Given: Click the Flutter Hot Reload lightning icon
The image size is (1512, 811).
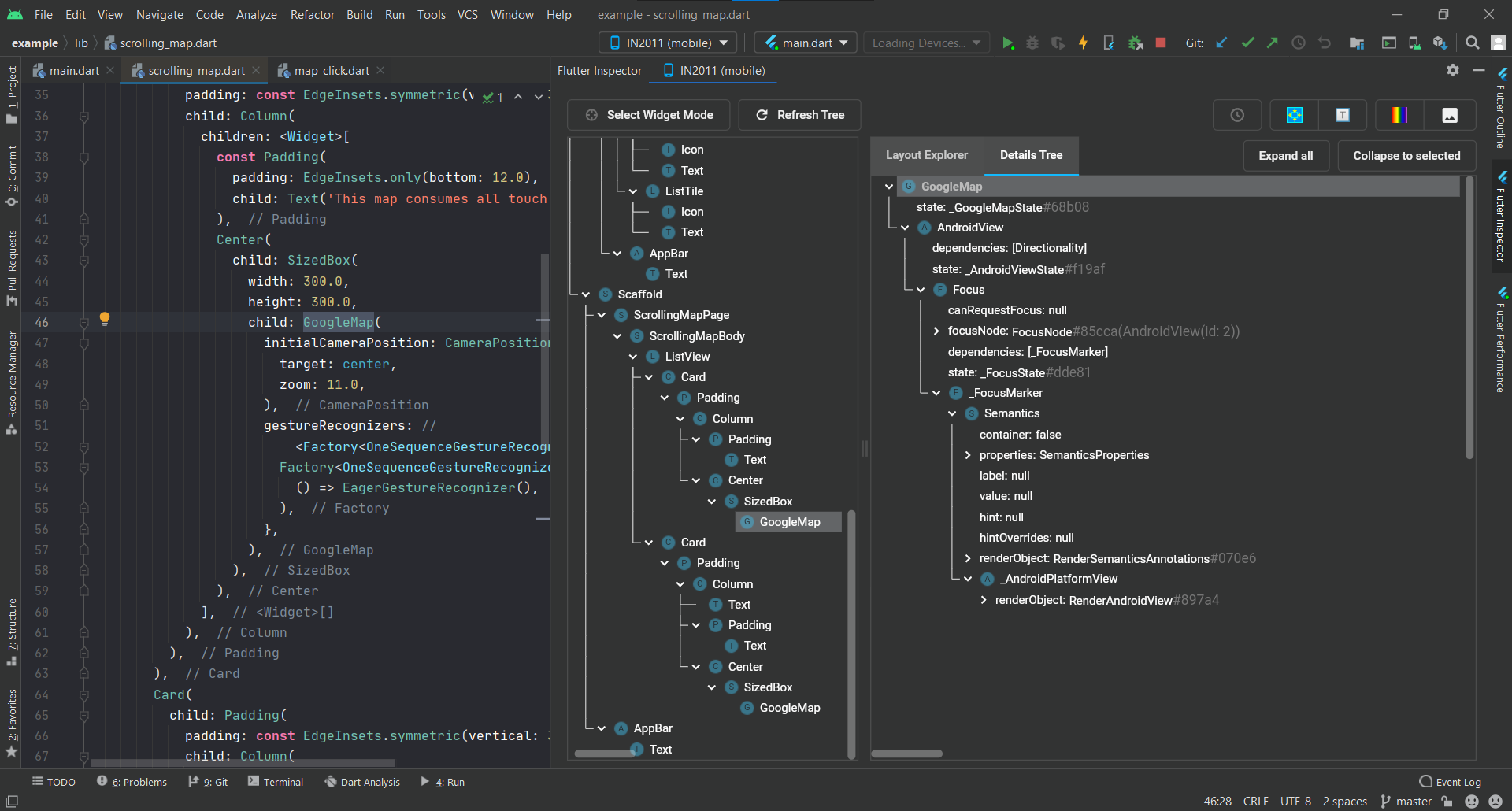Looking at the screenshot, I should 1083,43.
